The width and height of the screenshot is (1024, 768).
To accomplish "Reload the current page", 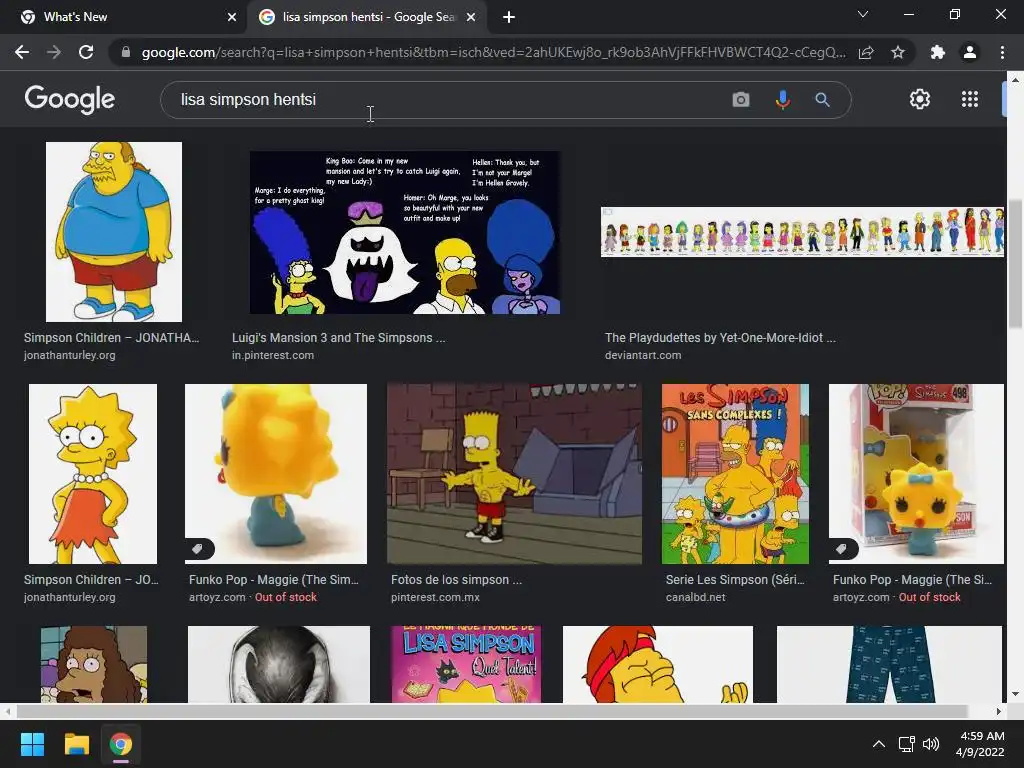I will 86,52.
